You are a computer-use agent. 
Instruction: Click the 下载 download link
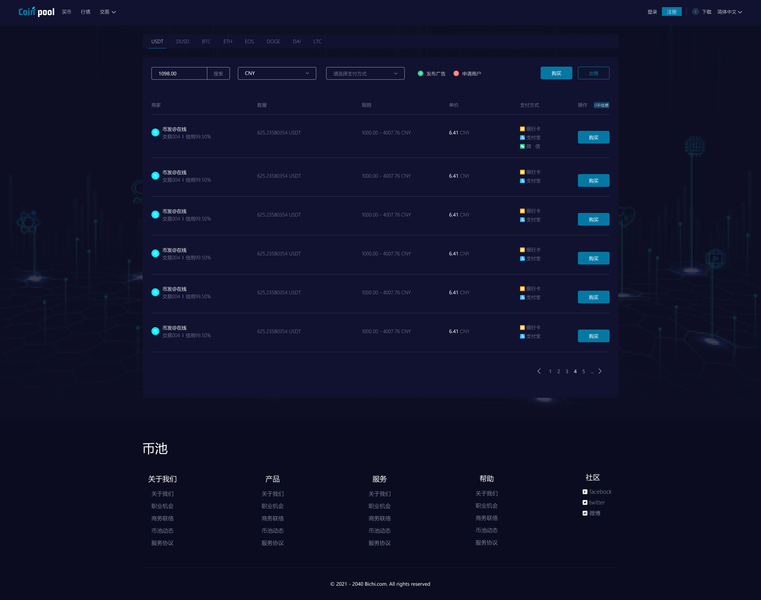coord(707,12)
